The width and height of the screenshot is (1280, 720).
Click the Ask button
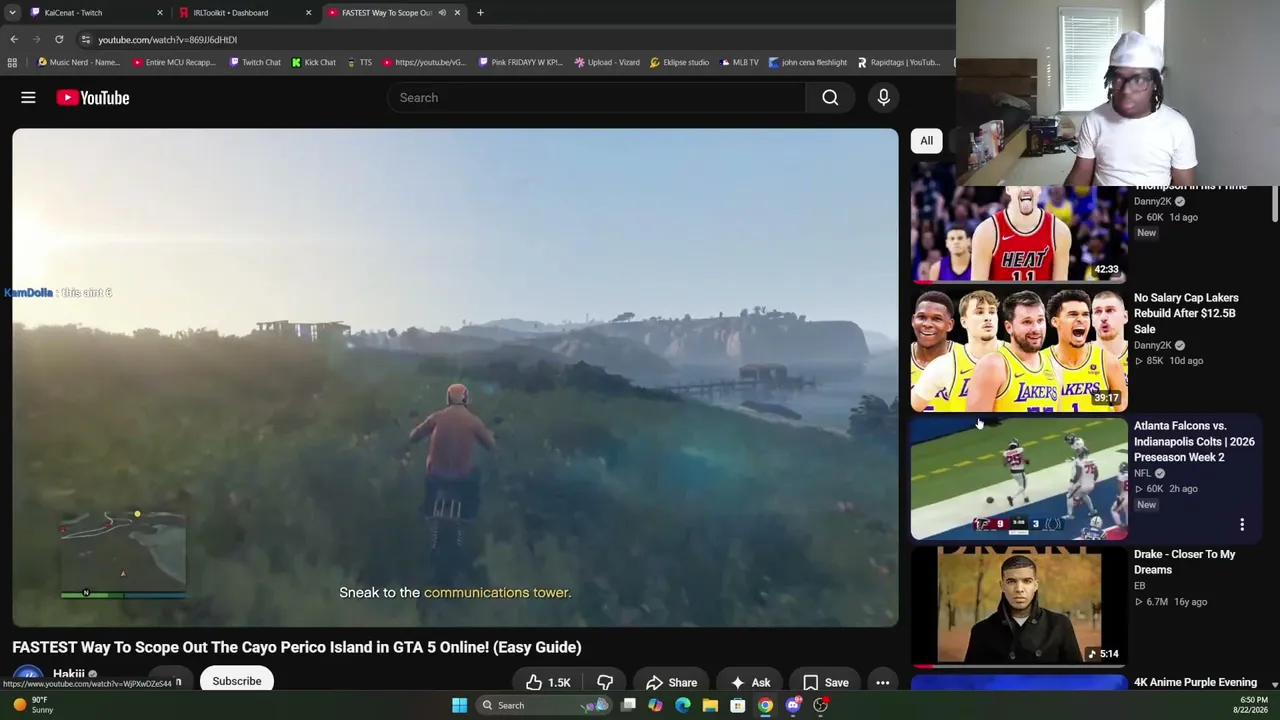pos(750,683)
